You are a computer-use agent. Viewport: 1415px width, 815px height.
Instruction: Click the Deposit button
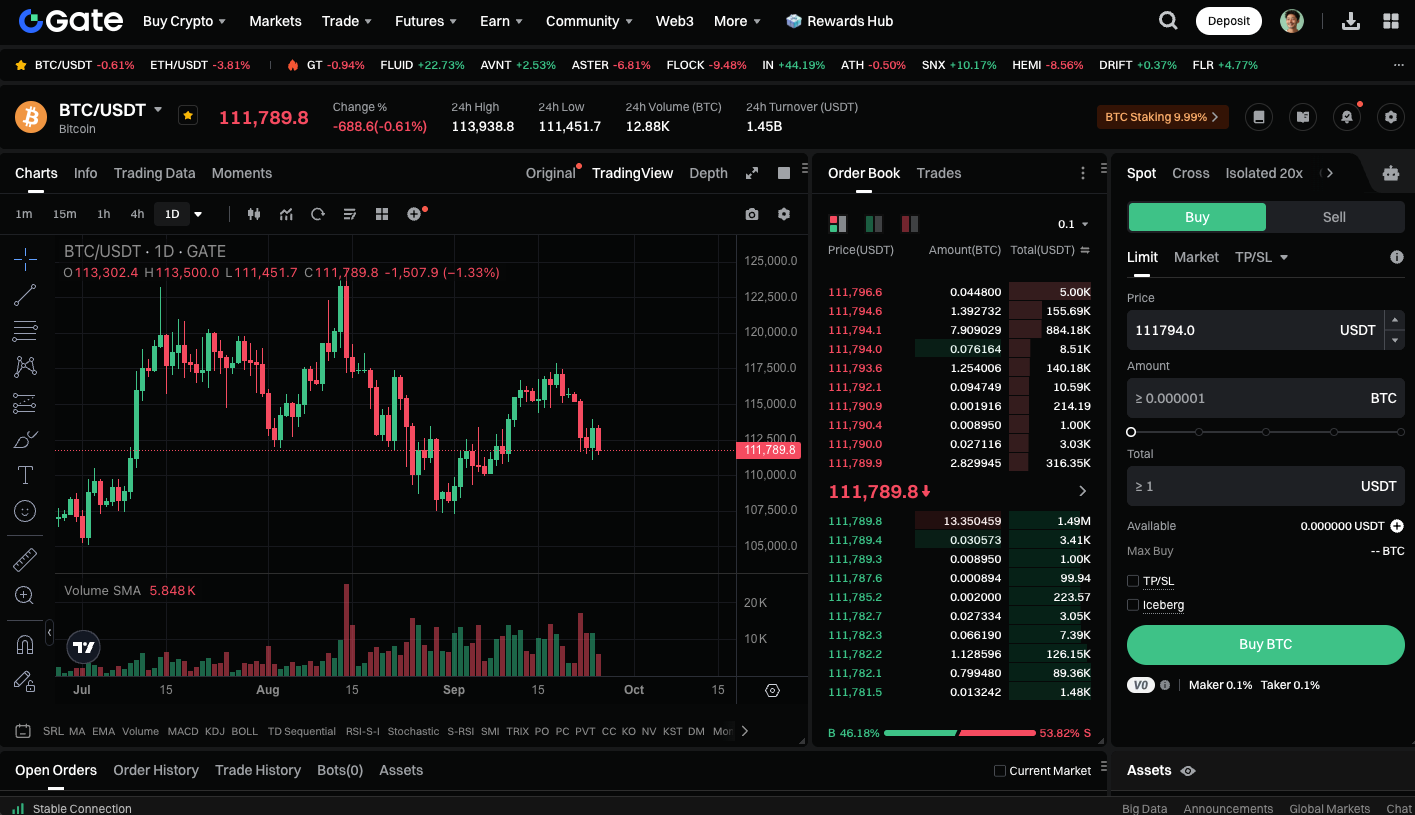pyautogui.click(x=1229, y=21)
